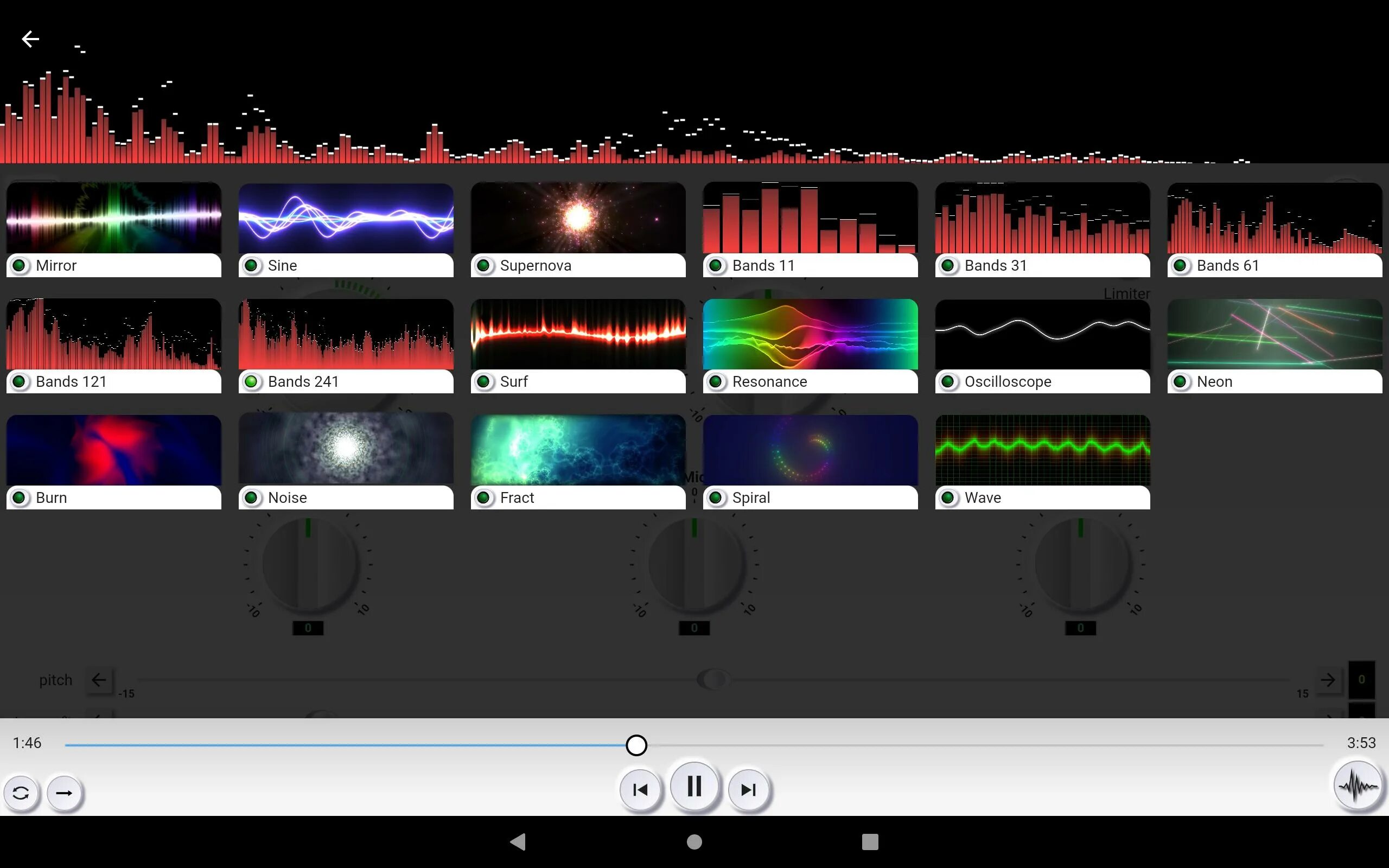Pick the Neon laser visualization thumbnail
Viewport: 1389px width, 868px height.
coord(1274,334)
